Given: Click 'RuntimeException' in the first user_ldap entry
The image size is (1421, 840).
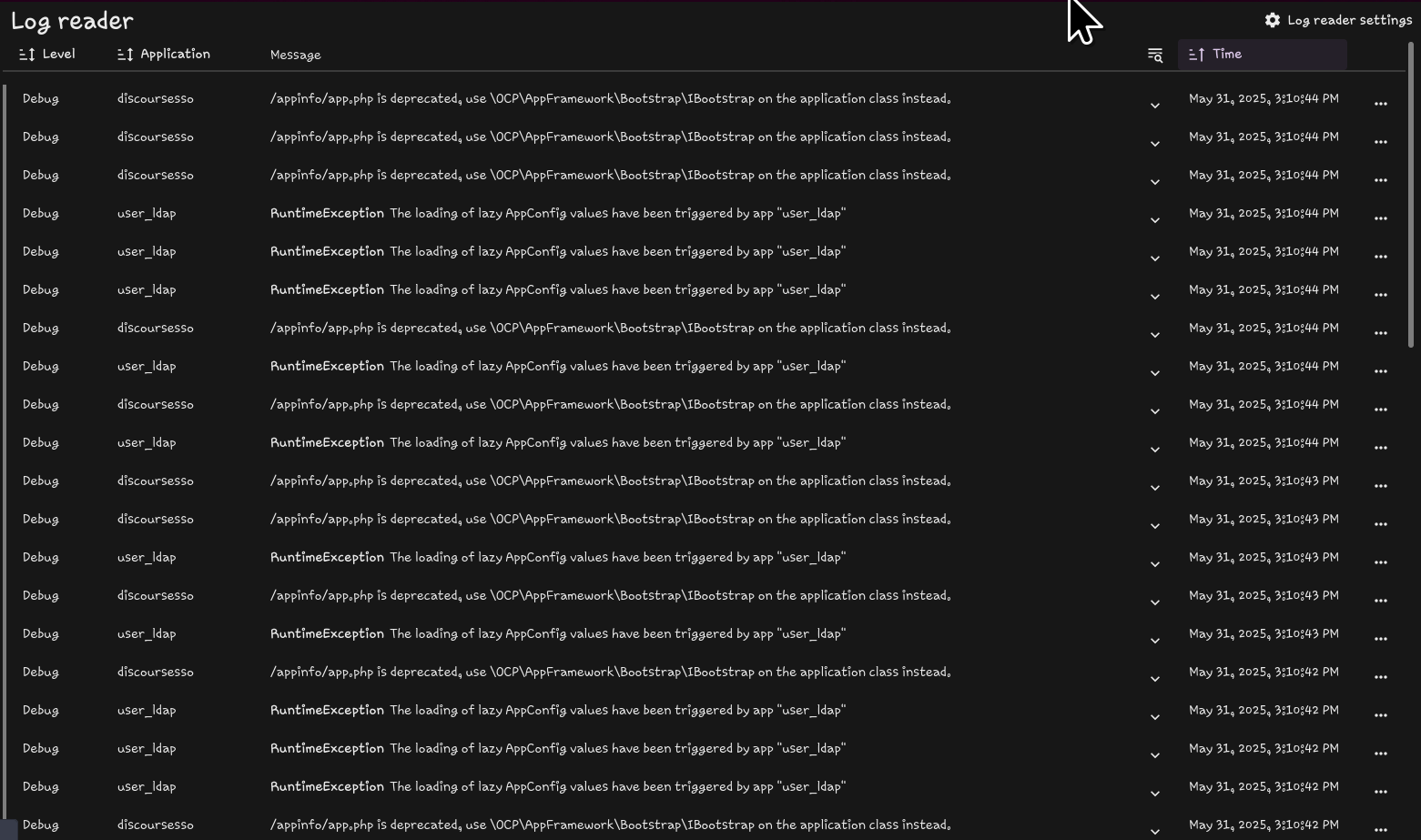Looking at the screenshot, I should click(327, 214).
